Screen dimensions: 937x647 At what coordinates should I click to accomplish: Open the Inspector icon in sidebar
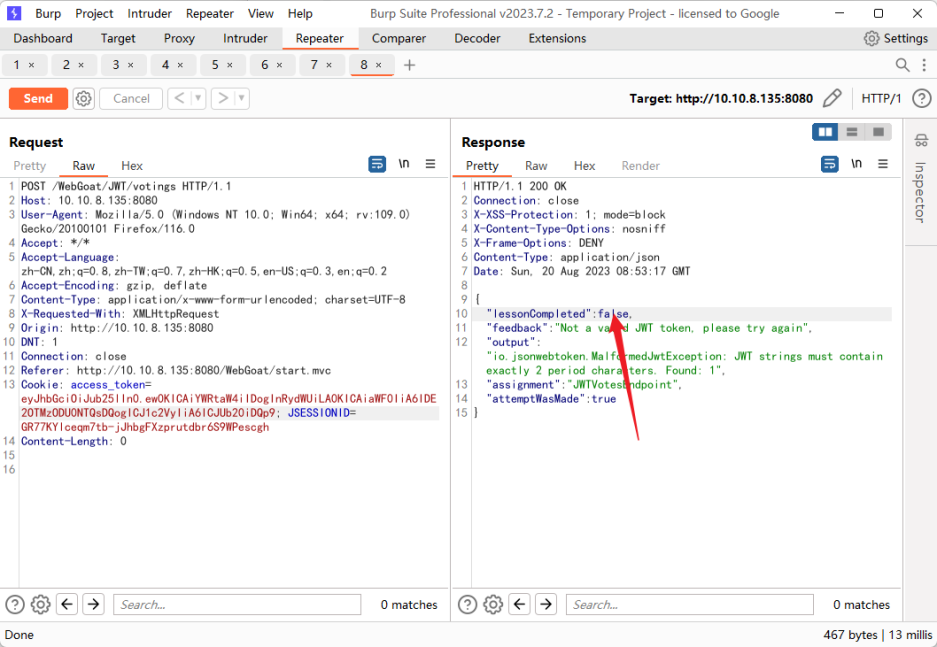pos(921,141)
